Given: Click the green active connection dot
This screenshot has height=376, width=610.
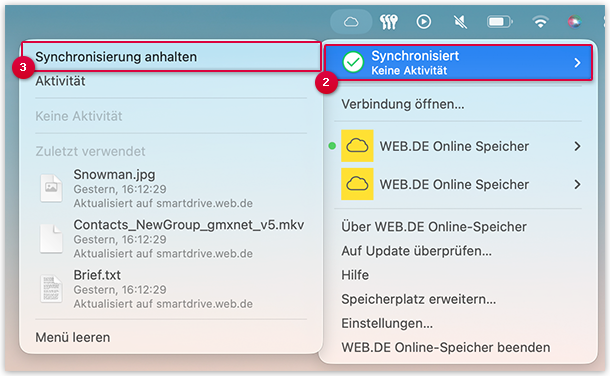Looking at the screenshot, I should [332, 146].
